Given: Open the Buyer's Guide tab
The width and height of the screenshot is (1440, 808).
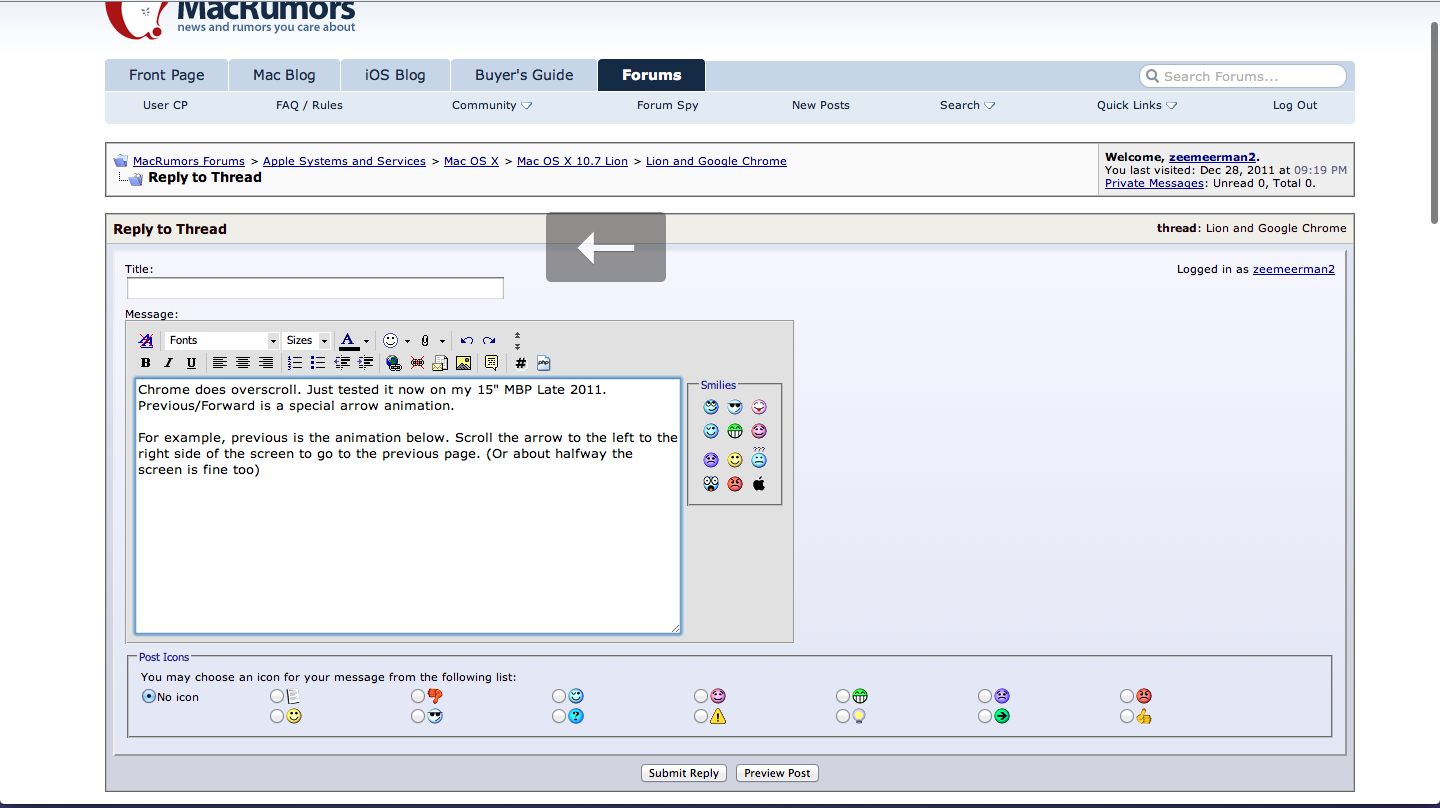Looking at the screenshot, I should (x=524, y=75).
